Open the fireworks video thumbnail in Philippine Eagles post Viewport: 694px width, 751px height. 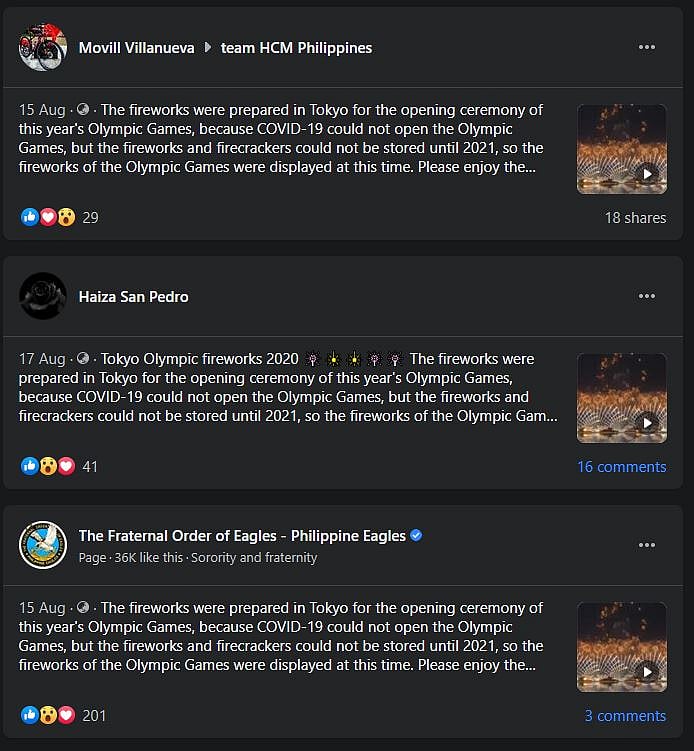622,648
